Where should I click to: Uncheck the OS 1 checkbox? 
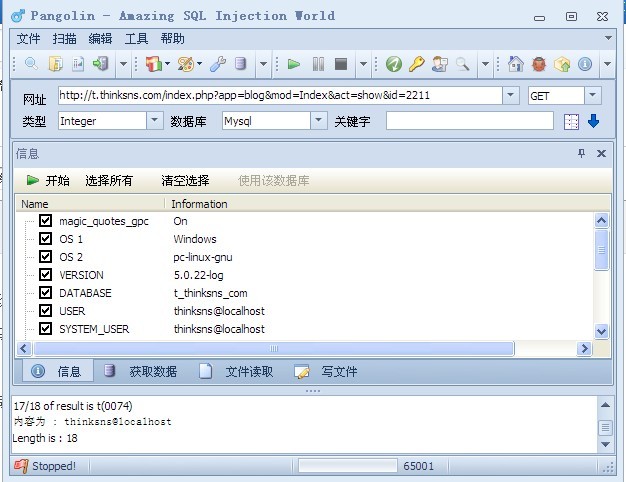coord(46,238)
